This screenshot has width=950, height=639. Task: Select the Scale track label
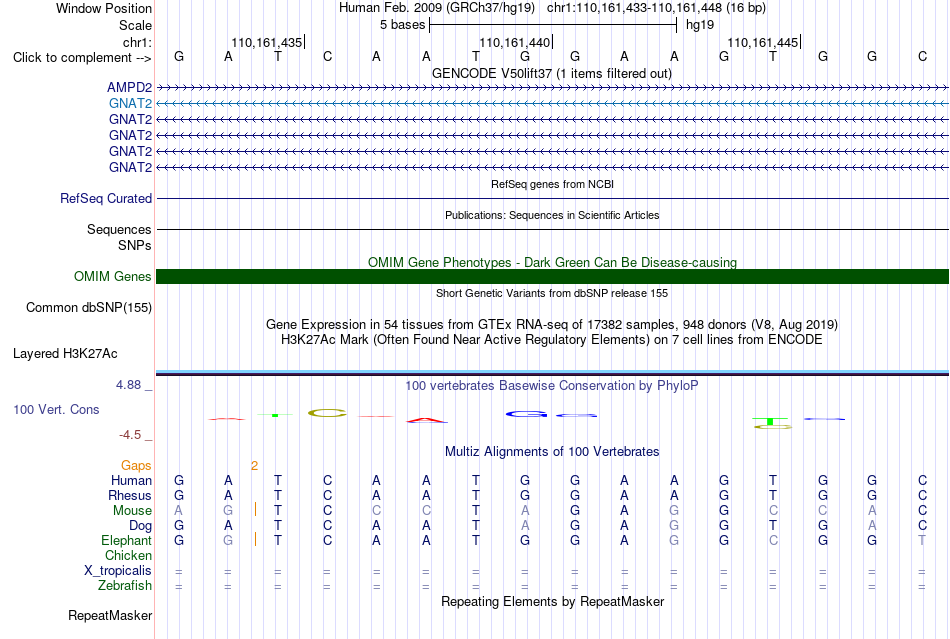tap(135, 25)
